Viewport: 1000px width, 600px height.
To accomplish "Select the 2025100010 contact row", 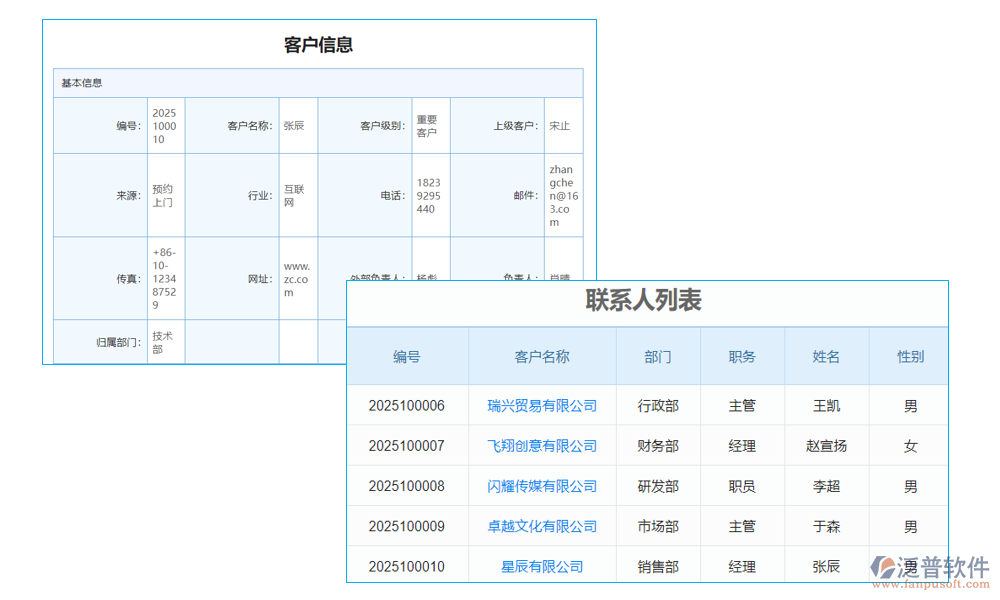I will pos(407,565).
